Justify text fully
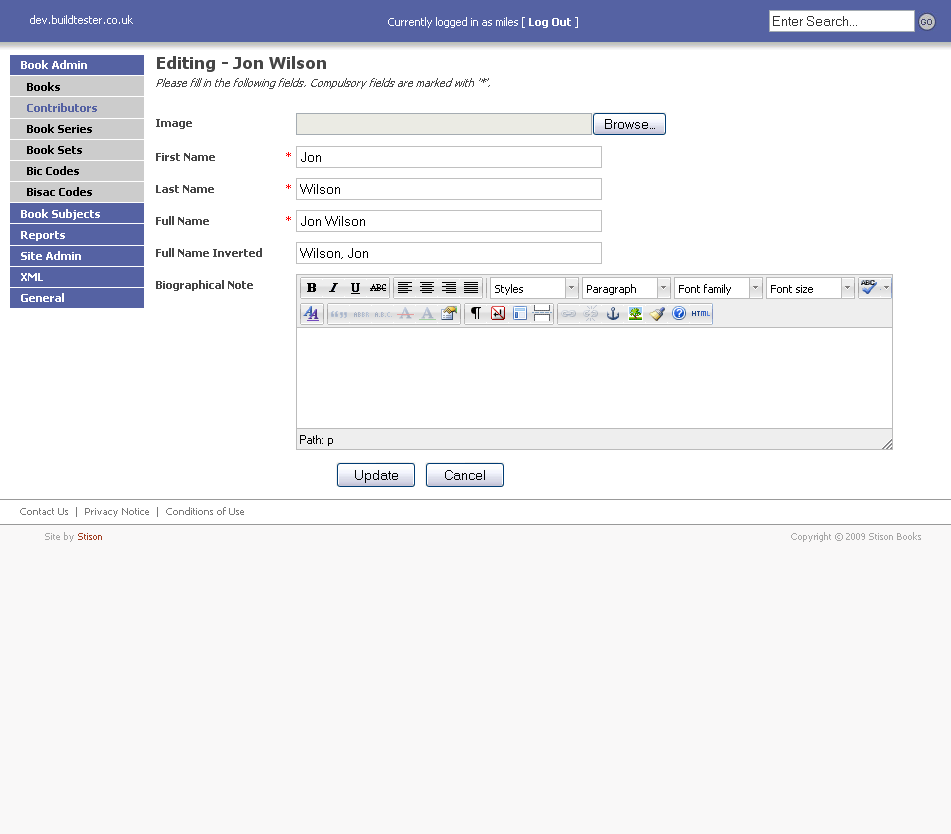The width and height of the screenshot is (951, 834). pos(471,288)
